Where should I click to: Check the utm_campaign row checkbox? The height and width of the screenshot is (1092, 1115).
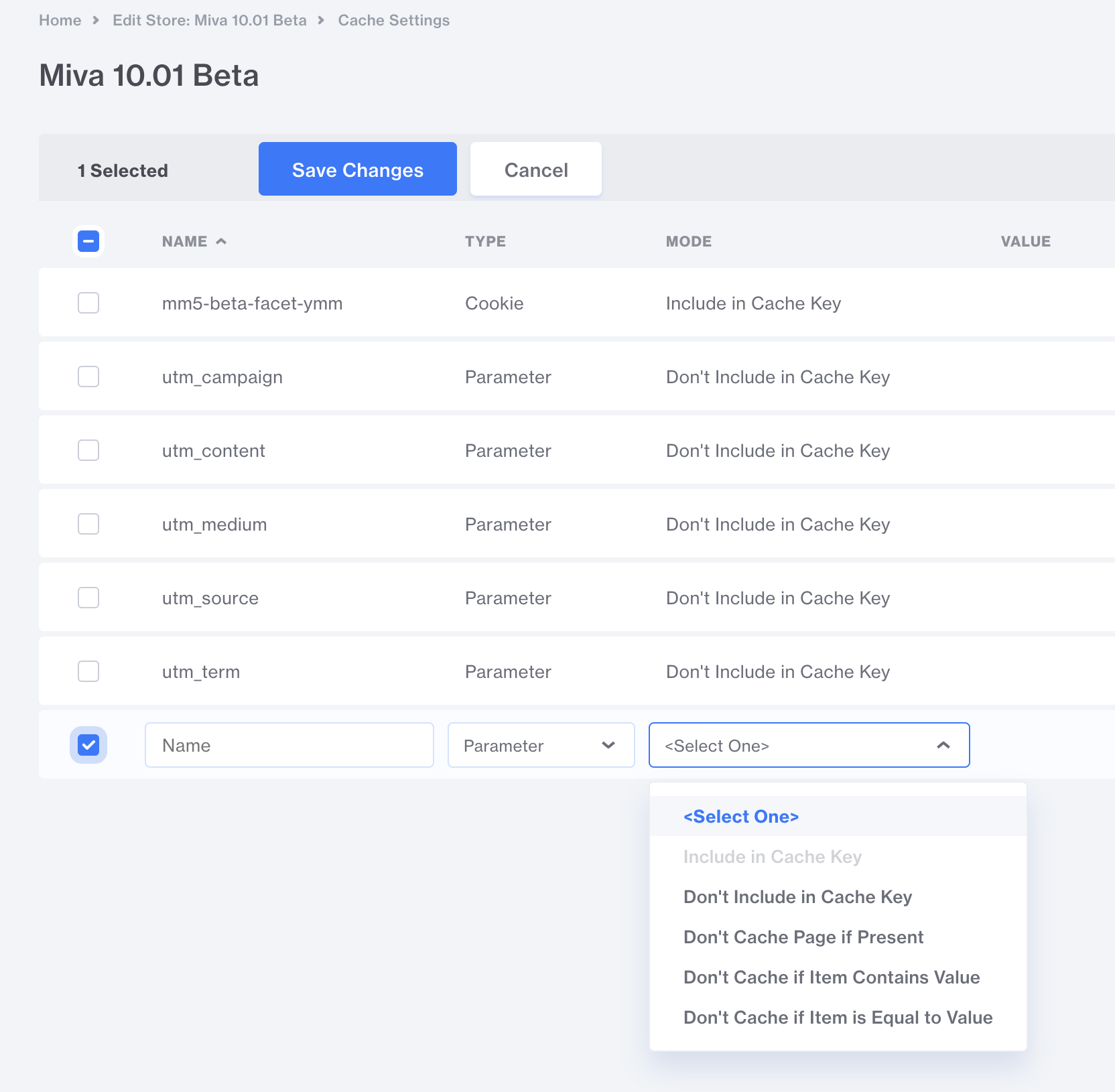88,377
